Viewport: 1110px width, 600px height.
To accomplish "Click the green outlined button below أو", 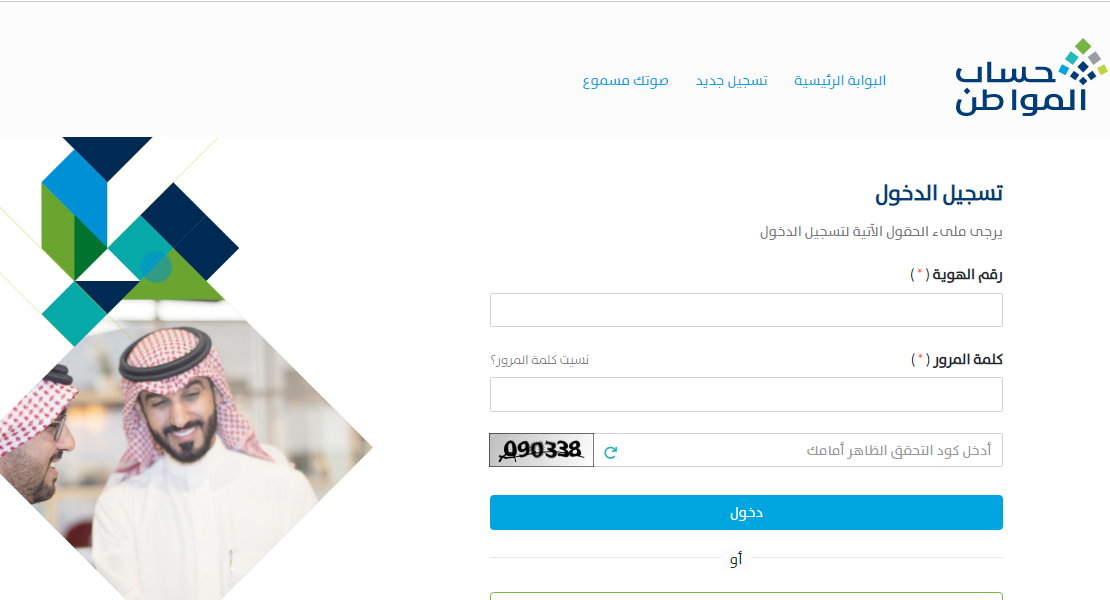I will pos(746,596).
